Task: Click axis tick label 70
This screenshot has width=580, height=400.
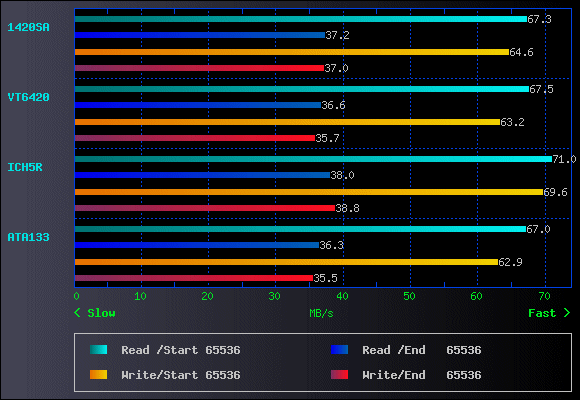Action: tap(544, 296)
